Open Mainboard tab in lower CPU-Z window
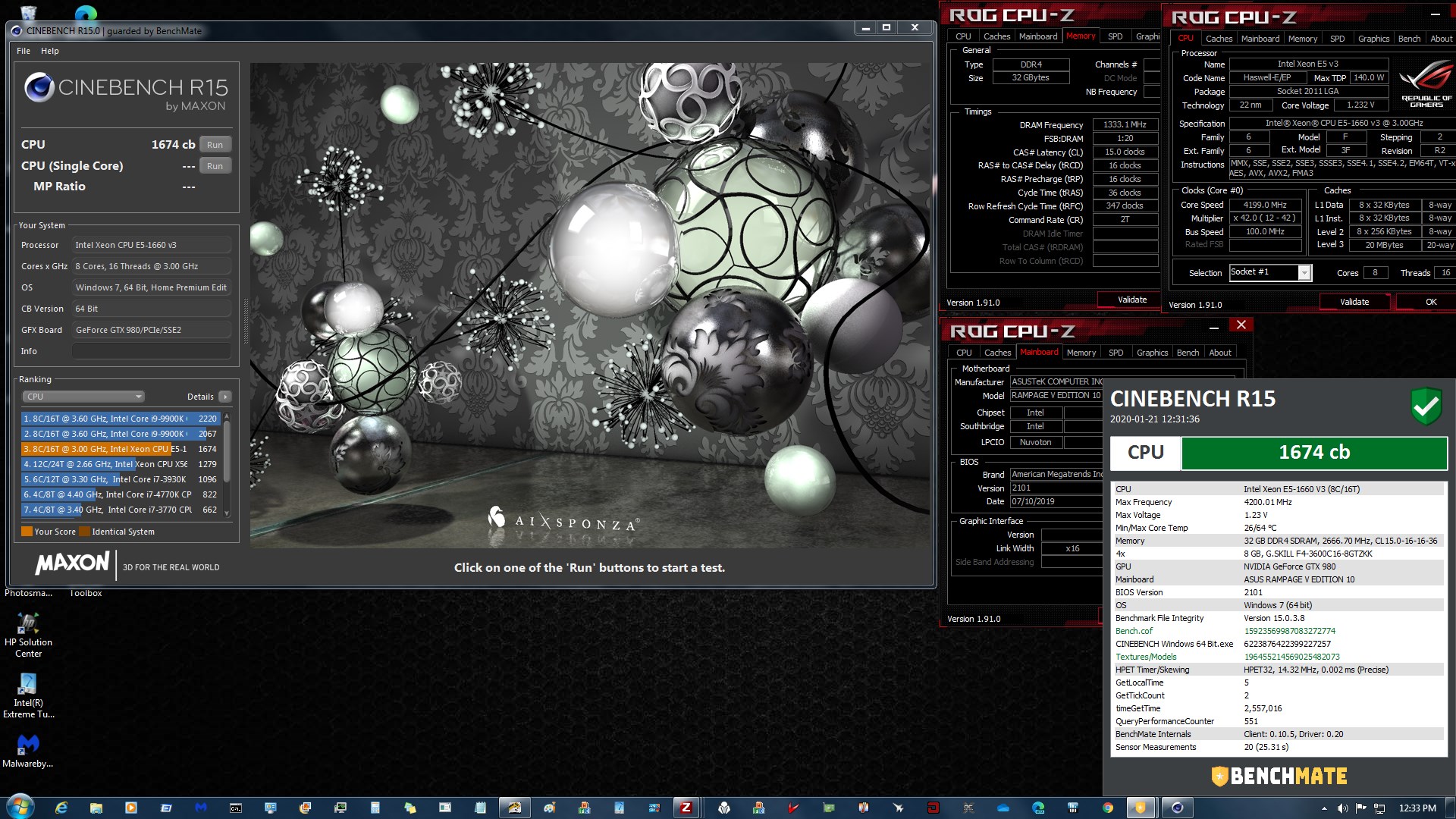1456x819 pixels. pos(1038,353)
